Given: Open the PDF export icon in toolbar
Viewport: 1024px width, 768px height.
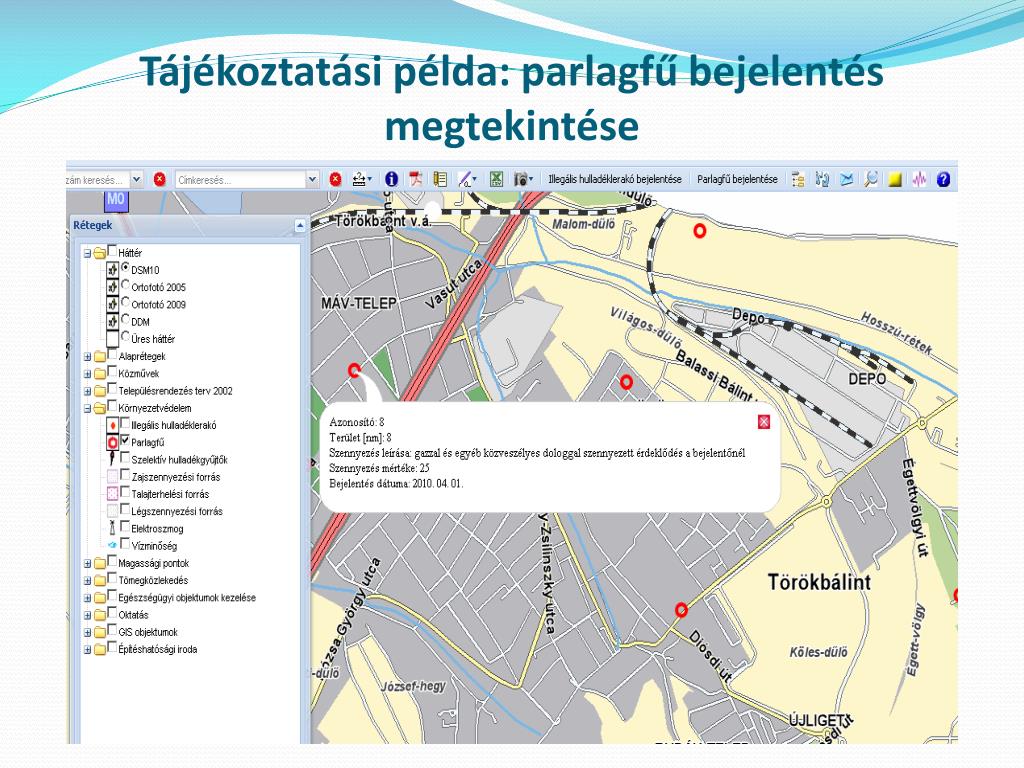Looking at the screenshot, I should coord(415,179).
